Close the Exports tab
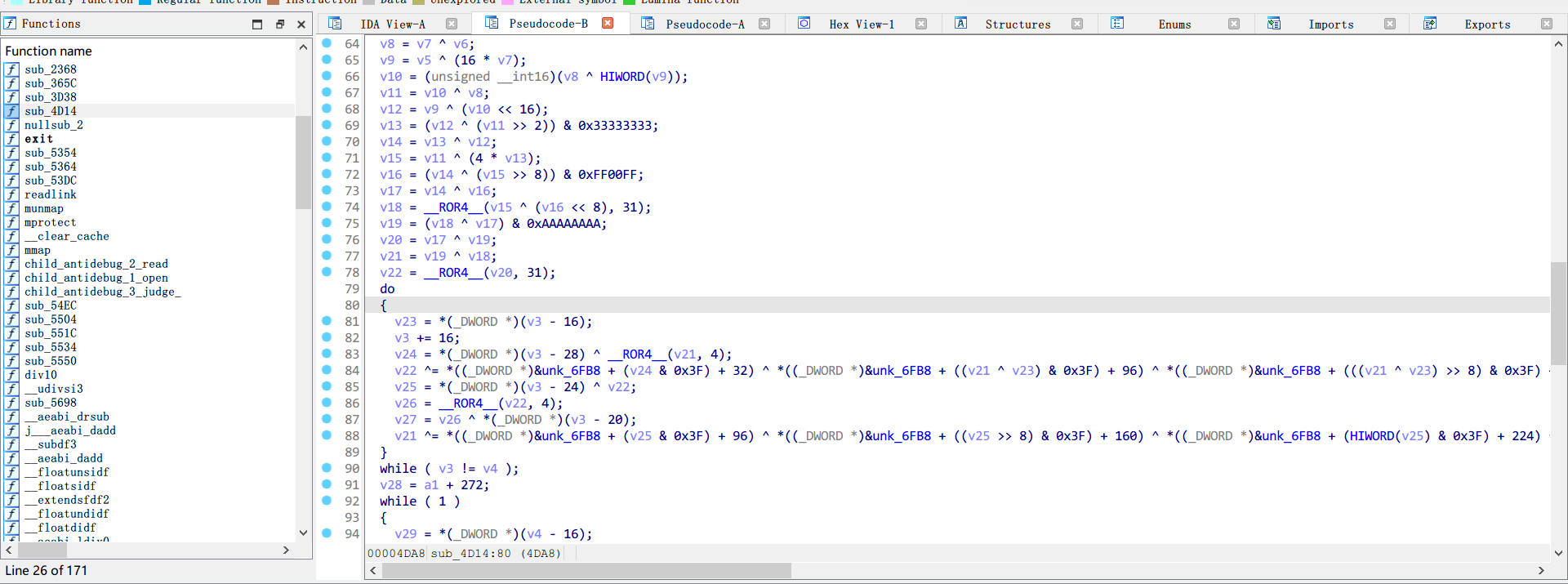The width and height of the screenshot is (1568, 584). 1547,24
